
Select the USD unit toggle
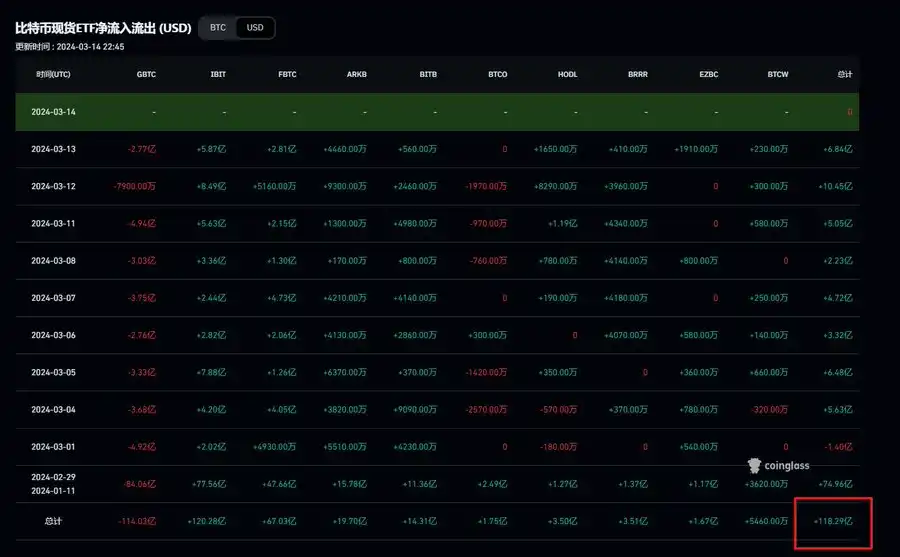(255, 28)
